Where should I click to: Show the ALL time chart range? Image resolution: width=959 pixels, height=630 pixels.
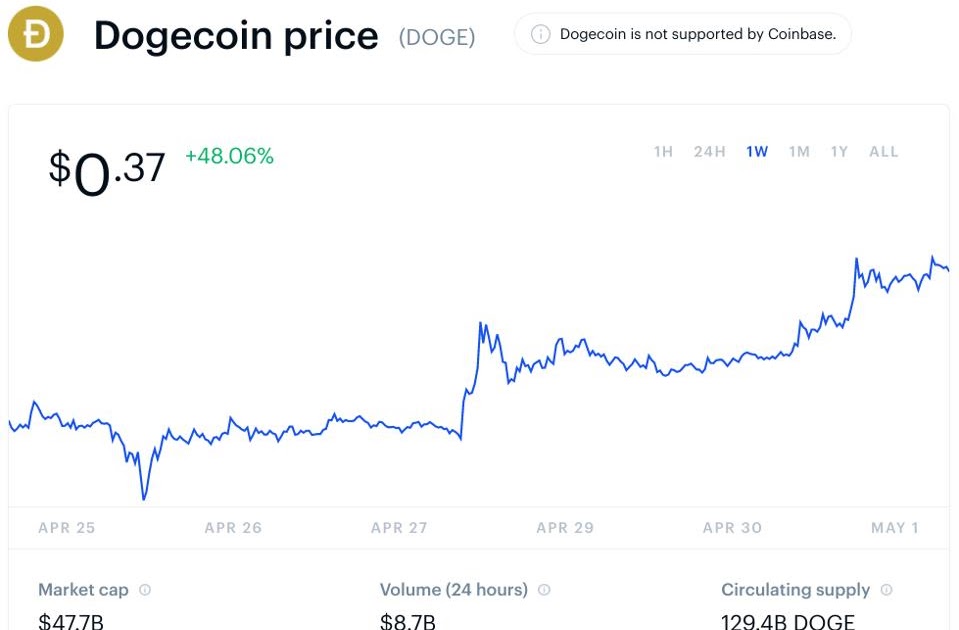(x=884, y=152)
